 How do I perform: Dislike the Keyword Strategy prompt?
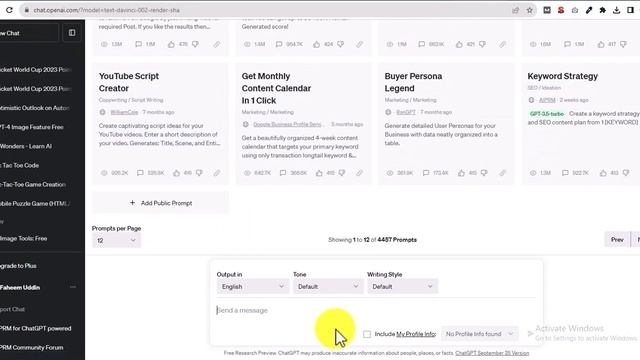point(626,173)
